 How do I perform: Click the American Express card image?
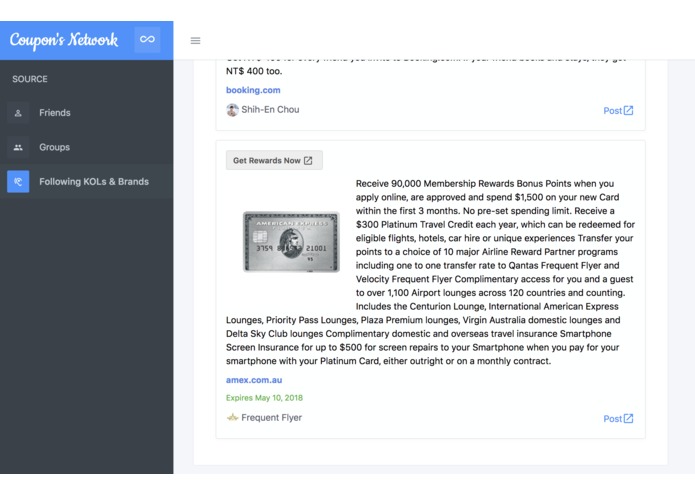coord(291,241)
